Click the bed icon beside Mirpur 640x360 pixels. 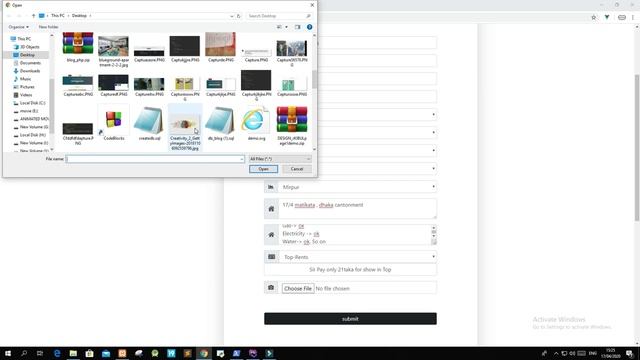pyautogui.click(x=271, y=187)
